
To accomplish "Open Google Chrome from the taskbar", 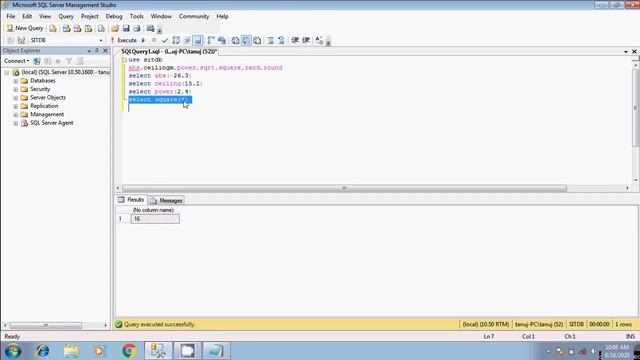I will click(x=129, y=351).
